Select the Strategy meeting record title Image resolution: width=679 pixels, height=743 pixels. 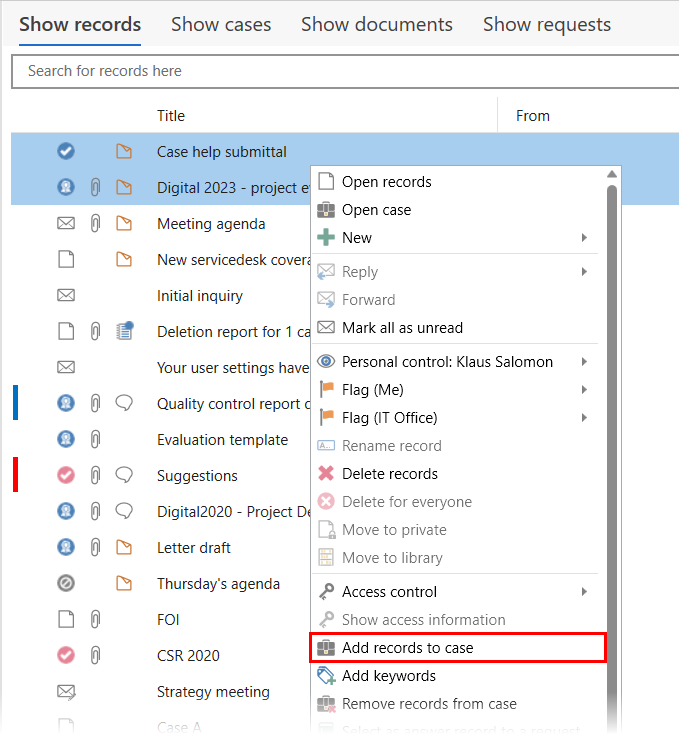[213, 692]
